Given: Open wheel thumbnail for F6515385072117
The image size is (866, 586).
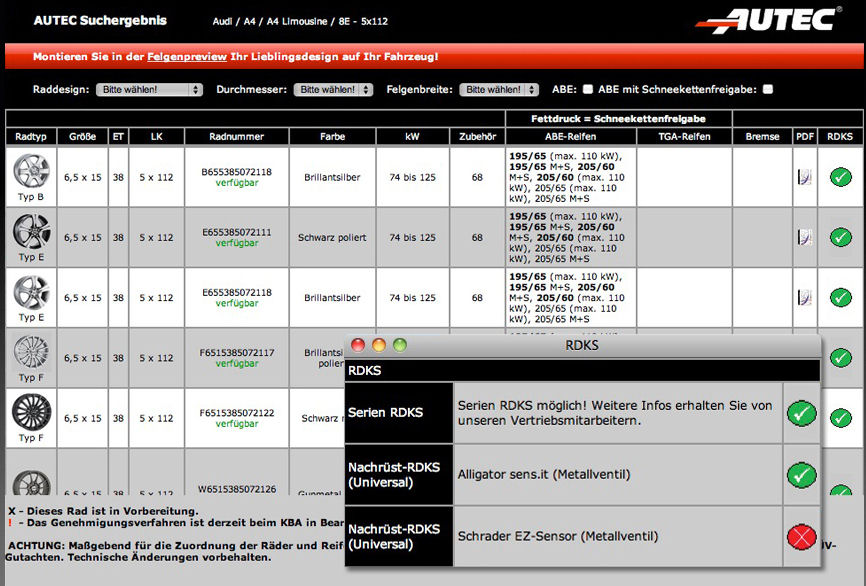Looking at the screenshot, I should click(x=31, y=352).
